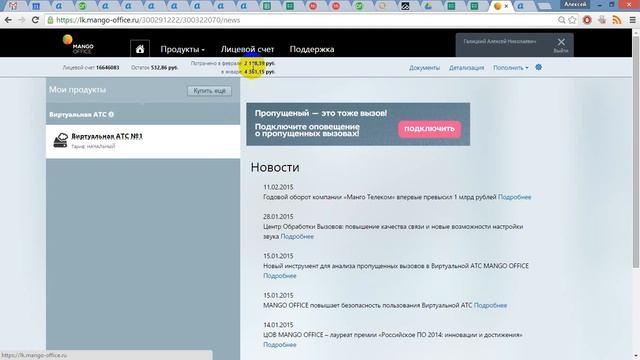Open the Лицевой счет menu item
The height and width of the screenshot is (360, 640).
247,49
